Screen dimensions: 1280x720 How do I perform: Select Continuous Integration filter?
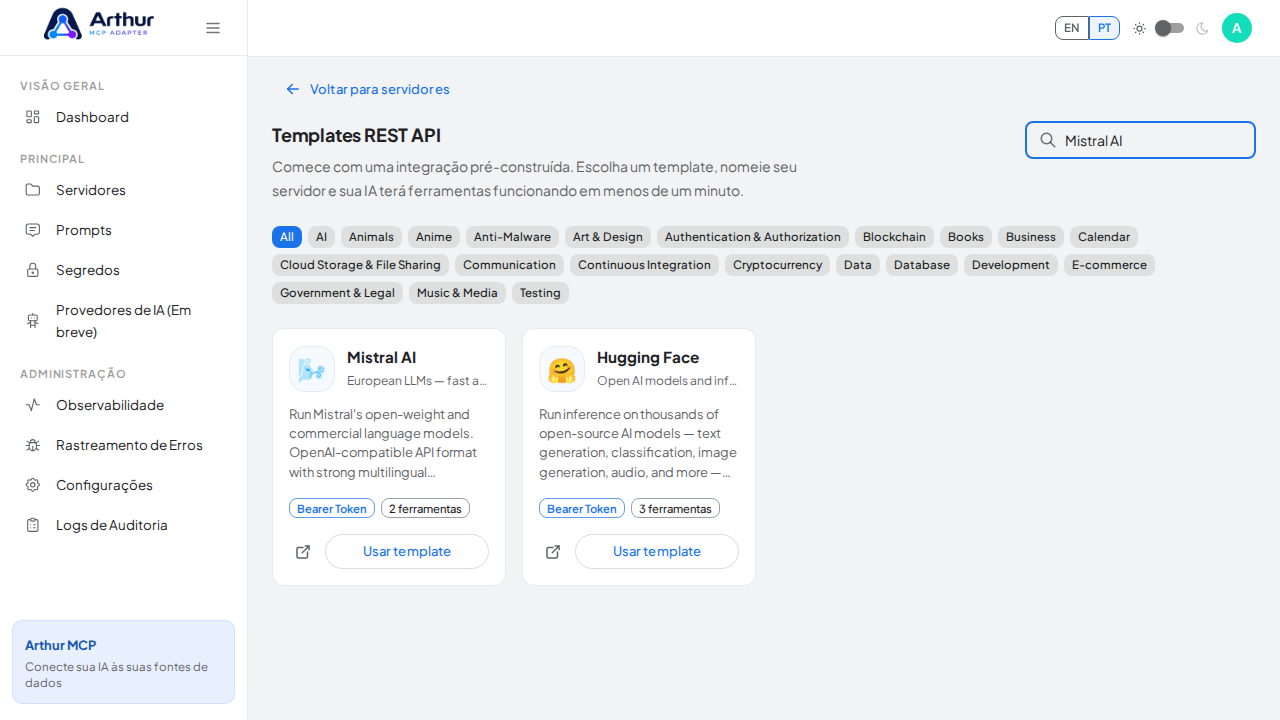(x=644, y=265)
